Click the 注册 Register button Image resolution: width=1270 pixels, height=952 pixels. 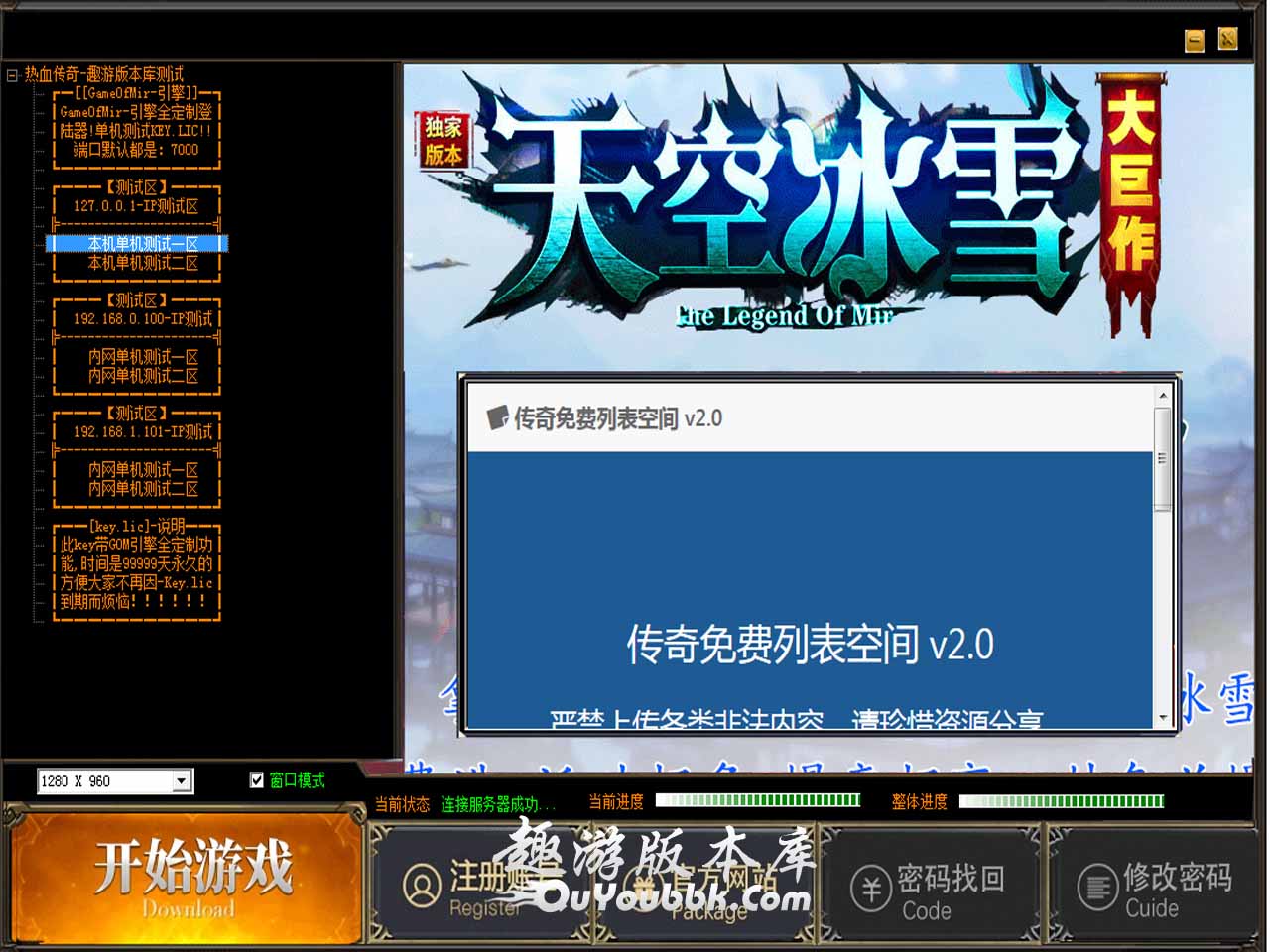[480, 886]
